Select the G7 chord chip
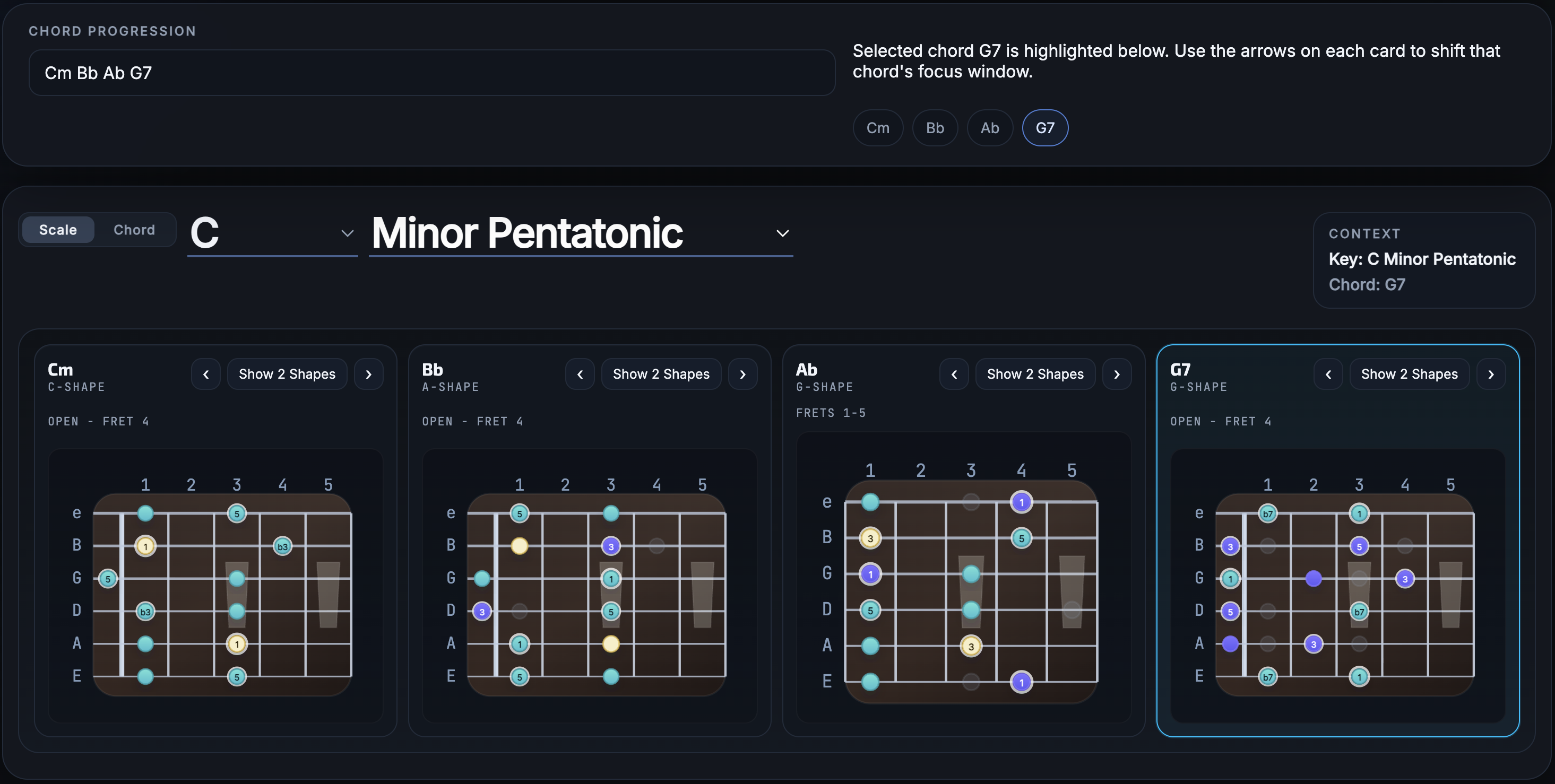This screenshot has height=784, width=1555. (1046, 128)
